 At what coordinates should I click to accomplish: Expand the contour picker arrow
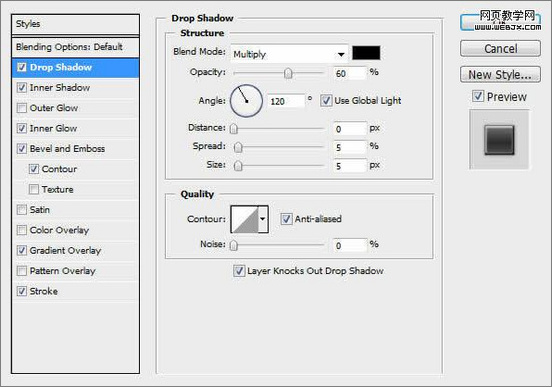point(263,219)
